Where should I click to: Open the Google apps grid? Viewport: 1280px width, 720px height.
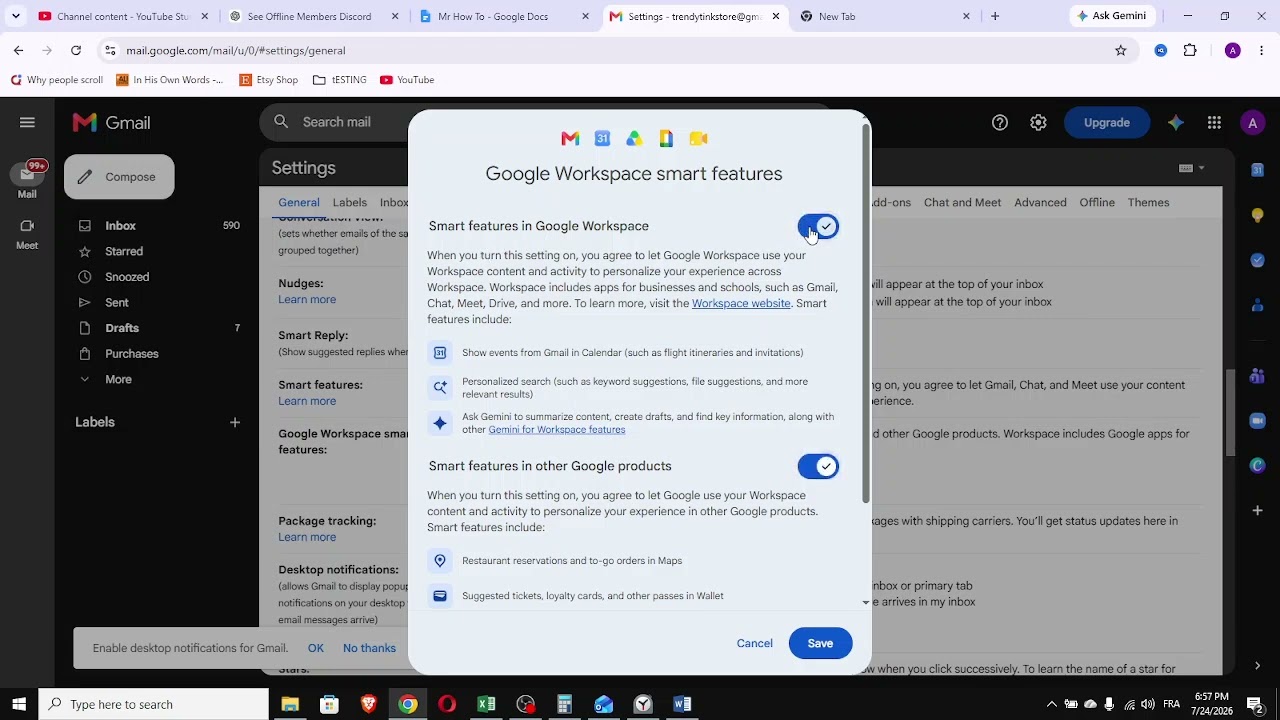(1214, 122)
